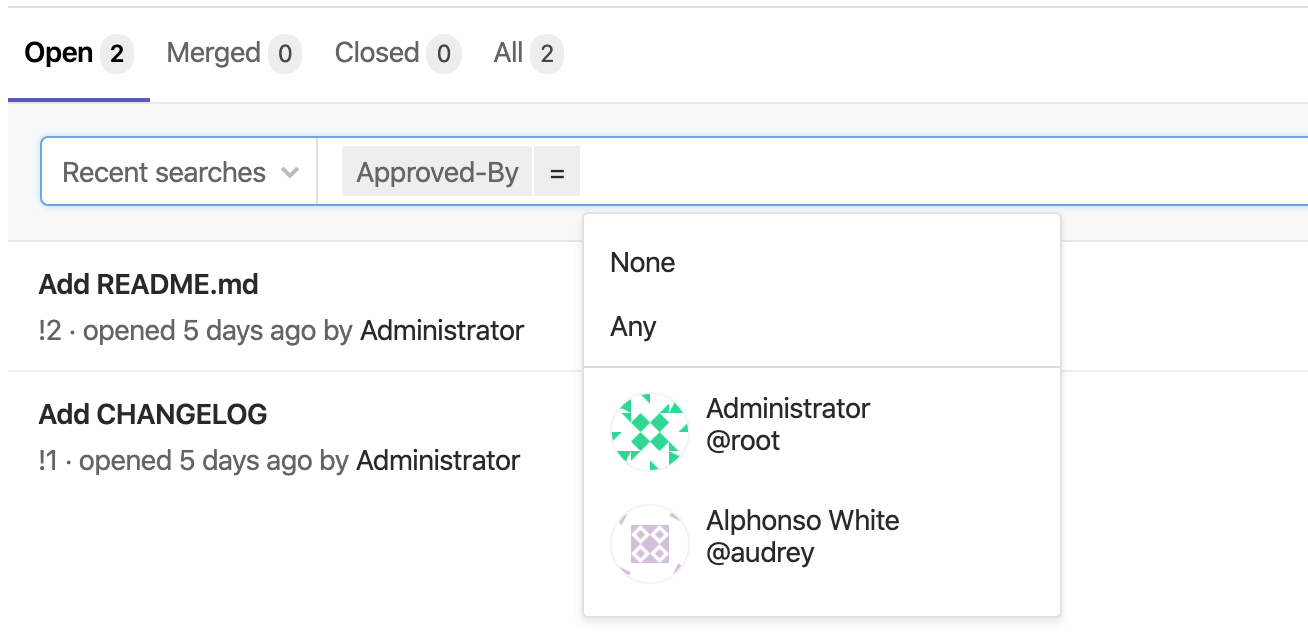
Task: Pick the @root username option
Action: click(743, 441)
